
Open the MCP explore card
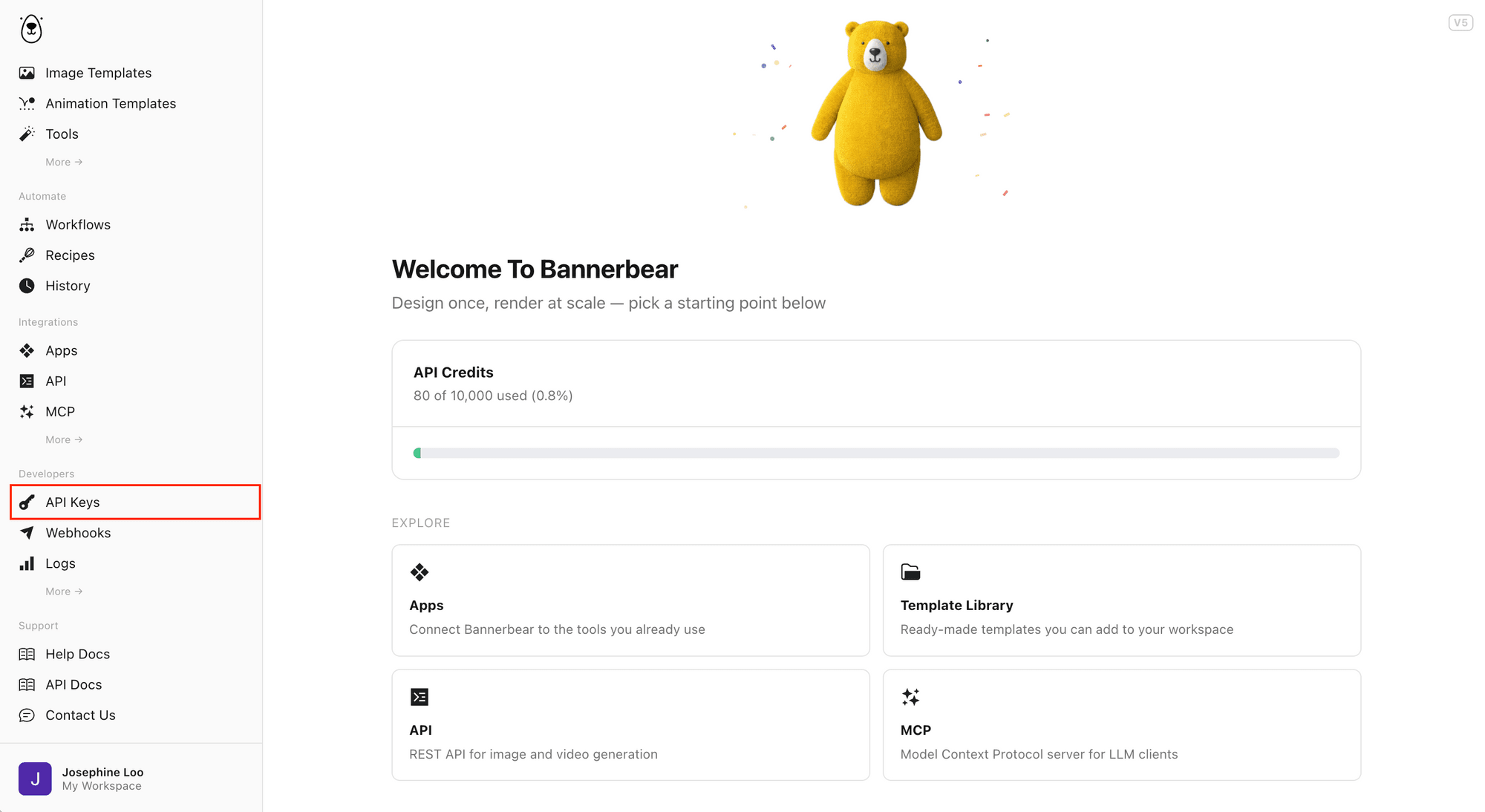pyautogui.click(x=1121, y=725)
